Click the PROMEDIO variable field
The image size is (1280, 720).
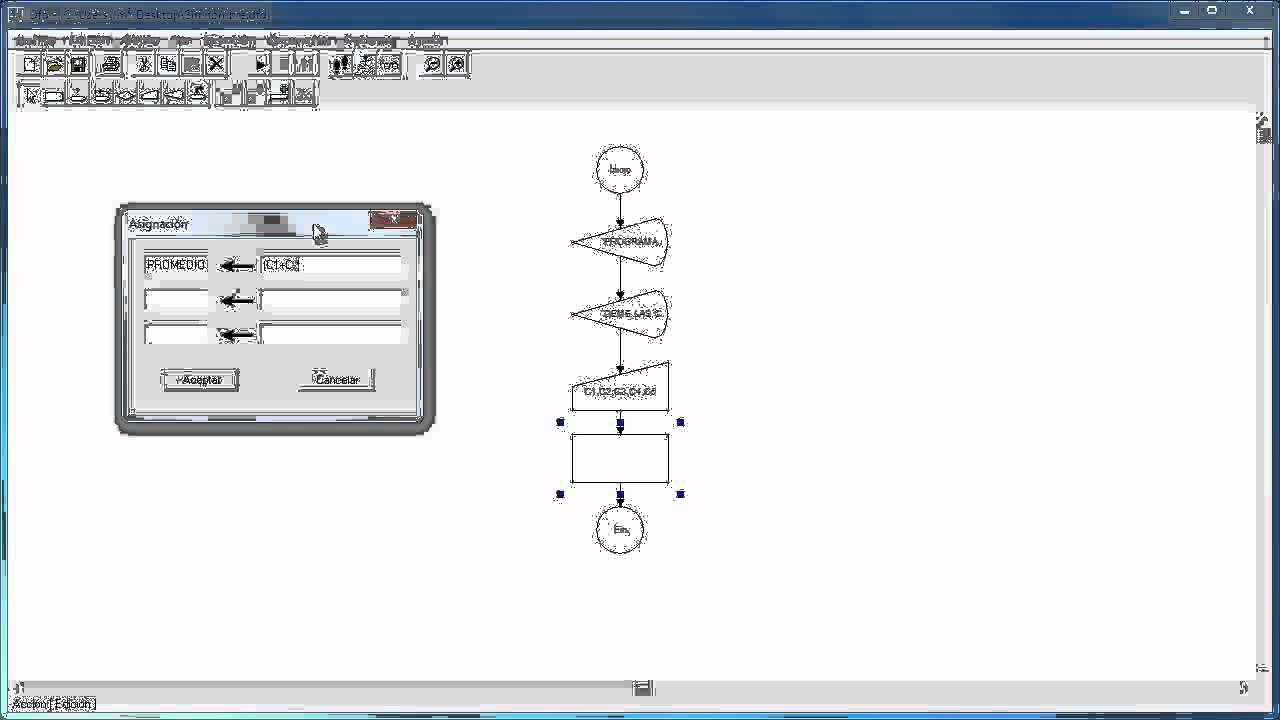[177, 265]
